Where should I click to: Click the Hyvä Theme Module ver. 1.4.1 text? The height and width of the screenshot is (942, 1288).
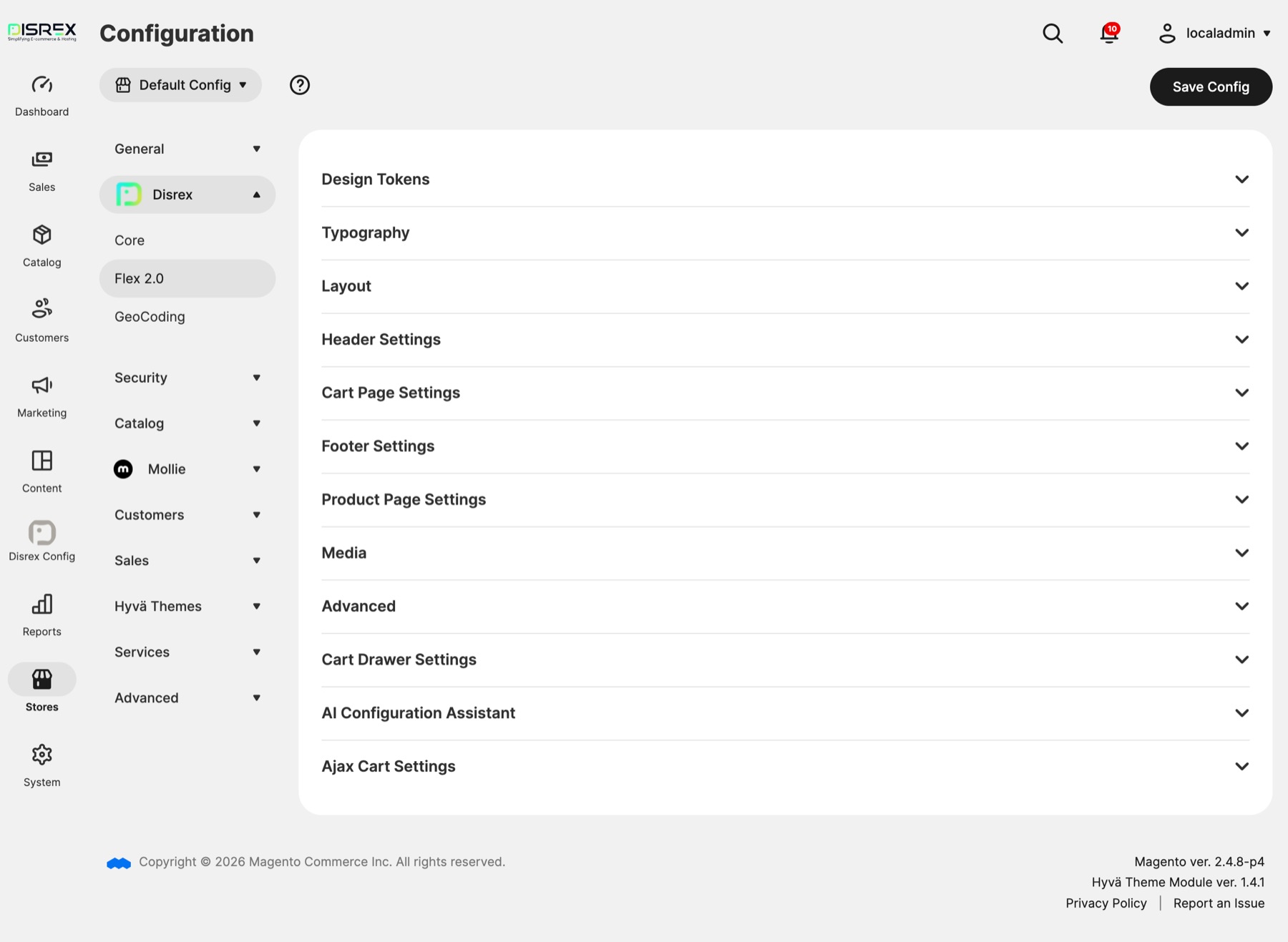(x=1178, y=883)
